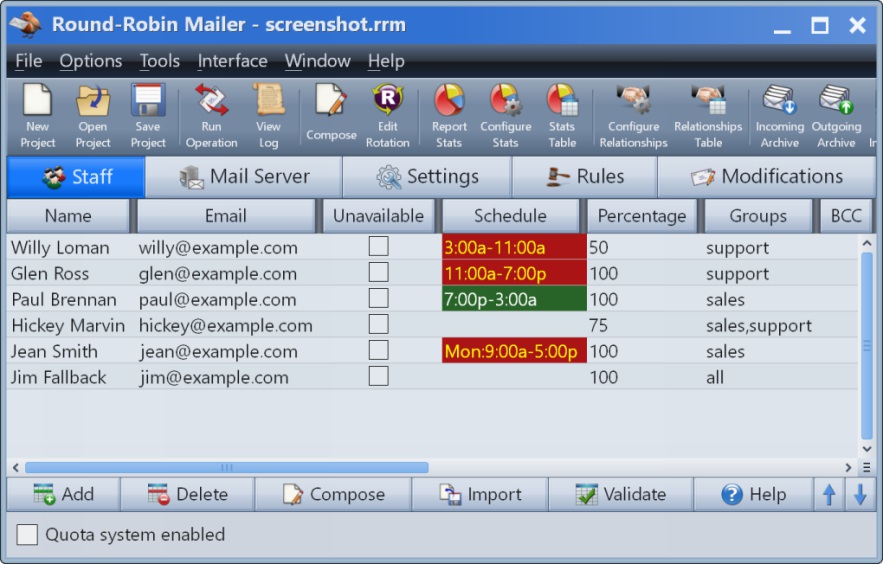Click the Groups column header
Viewport: 883px width, 564px height.
(x=758, y=216)
